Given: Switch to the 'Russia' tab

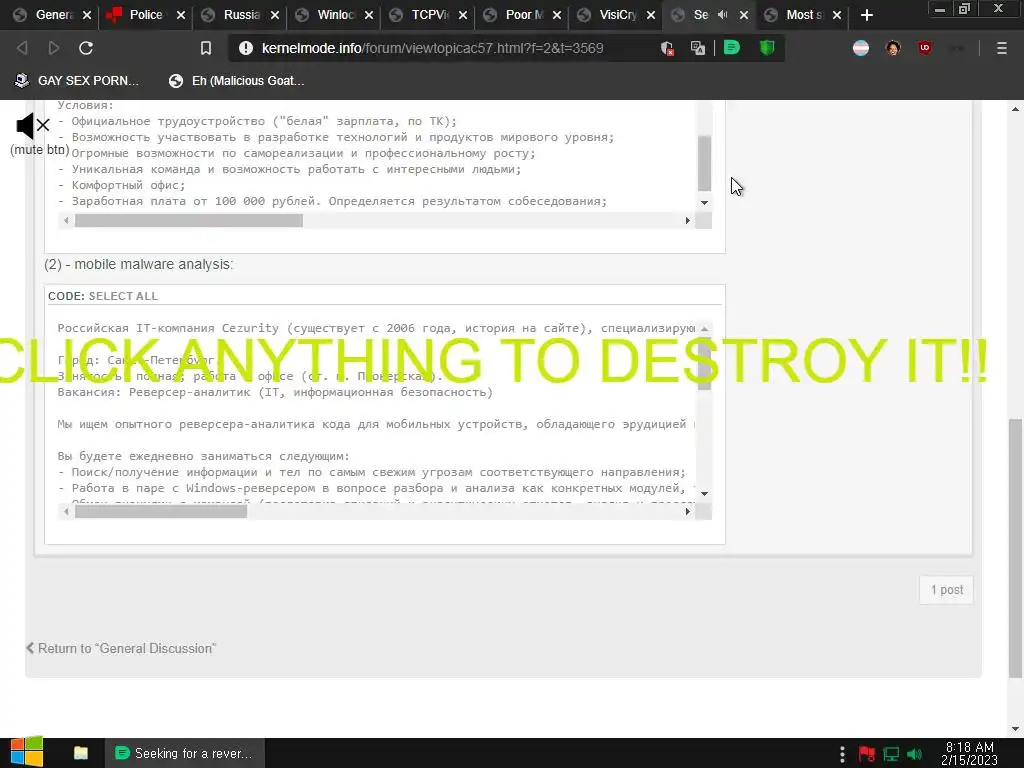Looking at the screenshot, I should pyautogui.click(x=242, y=14).
